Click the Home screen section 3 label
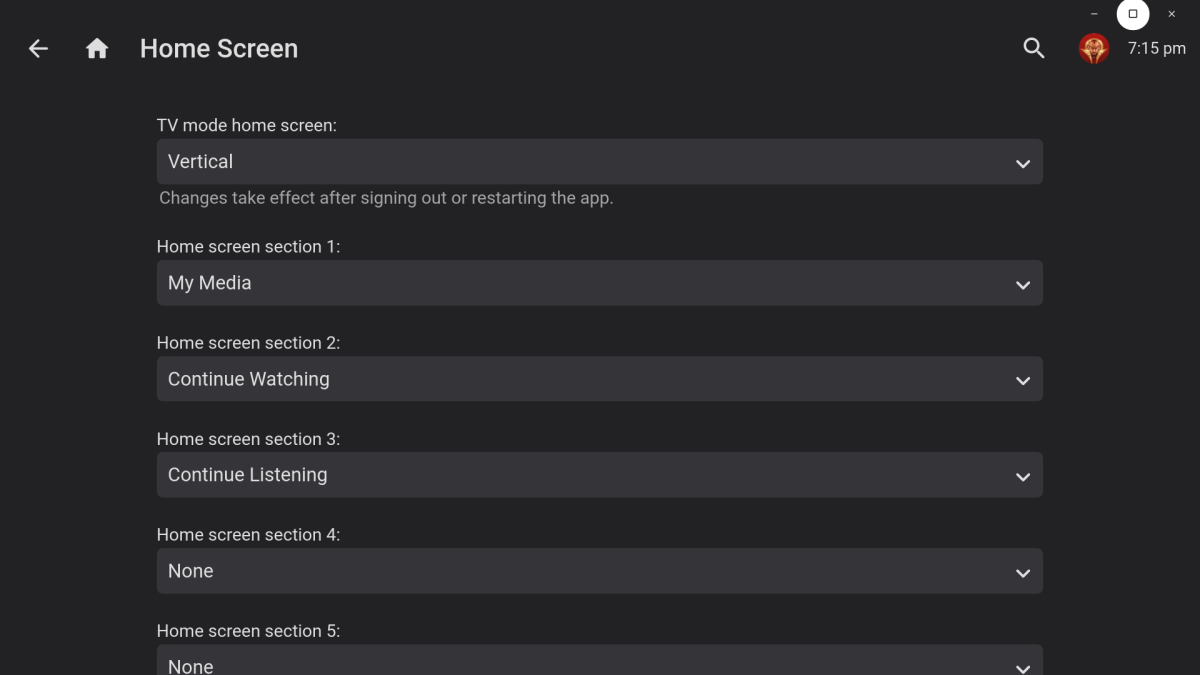 point(248,438)
